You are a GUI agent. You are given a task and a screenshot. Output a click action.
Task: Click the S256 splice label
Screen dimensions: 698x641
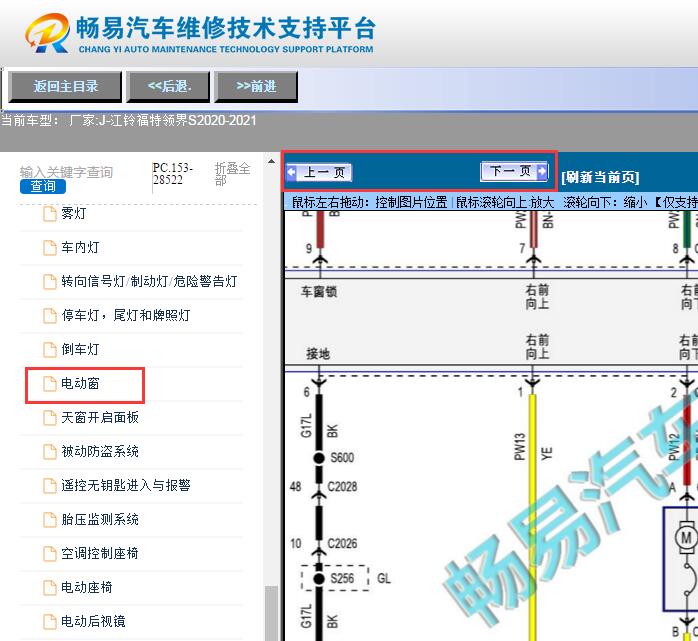(x=342, y=578)
